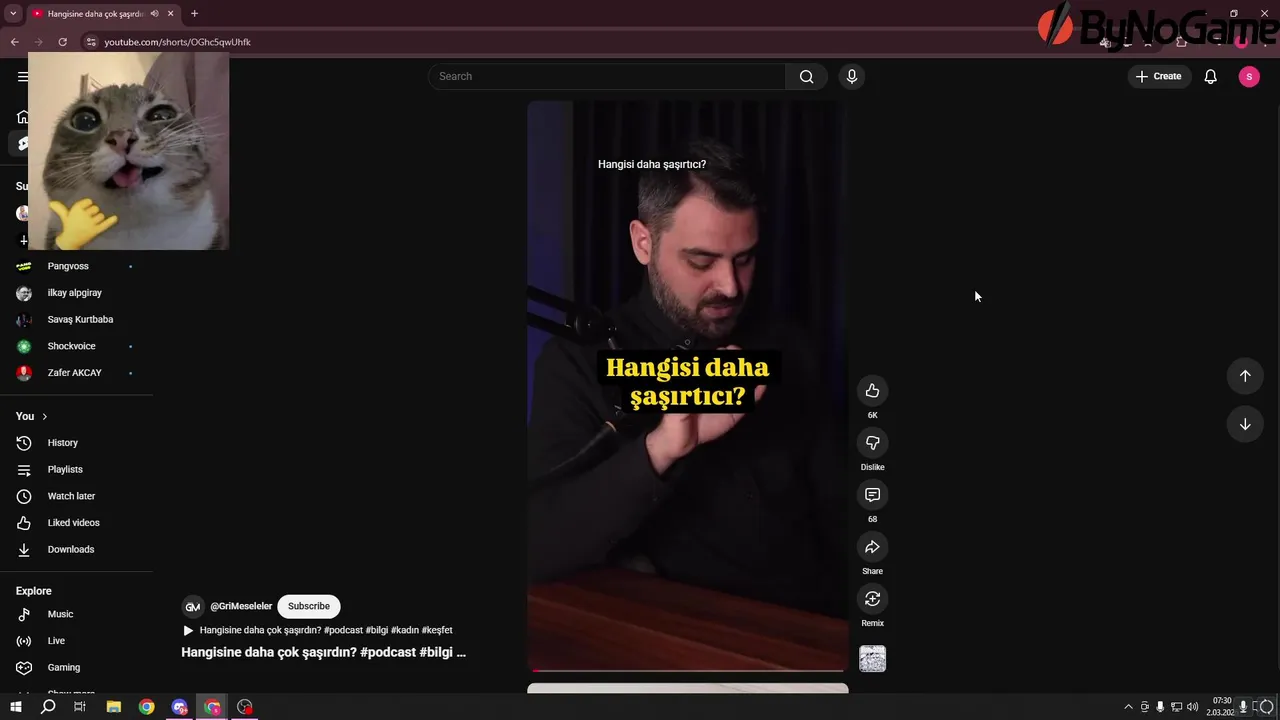Close the Hangisine daha çok şaşırdın tab
The width and height of the screenshot is (1280, 720).
pos(171,14)
